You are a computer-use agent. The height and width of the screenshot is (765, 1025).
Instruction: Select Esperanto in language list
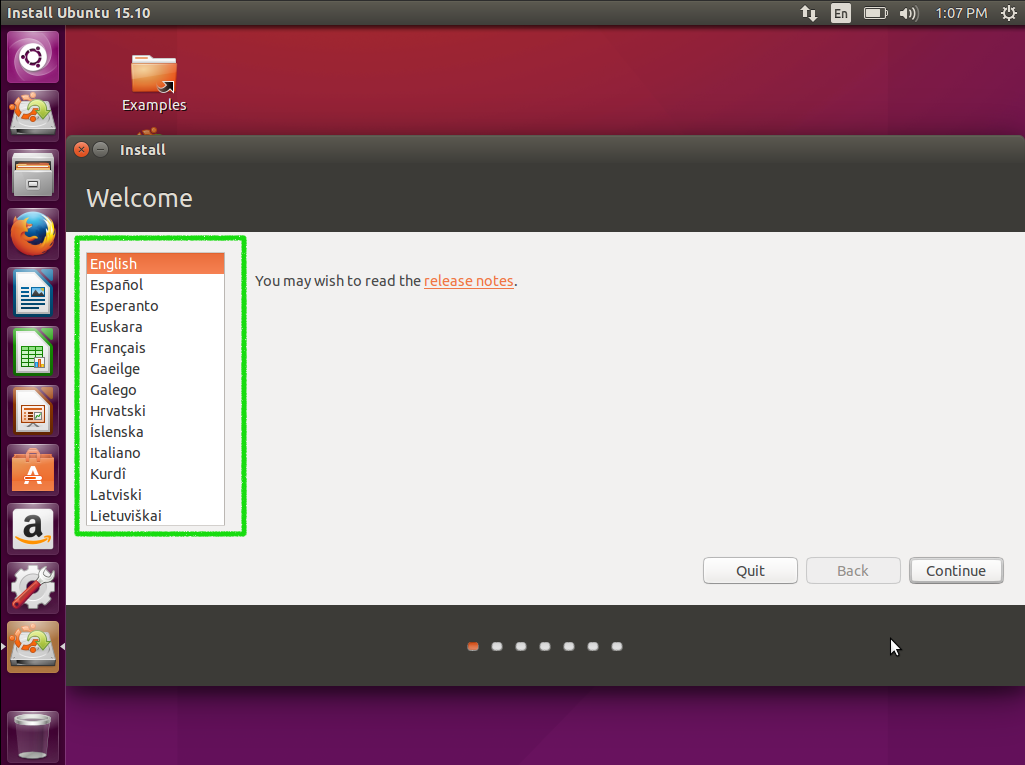coord(156,306)
